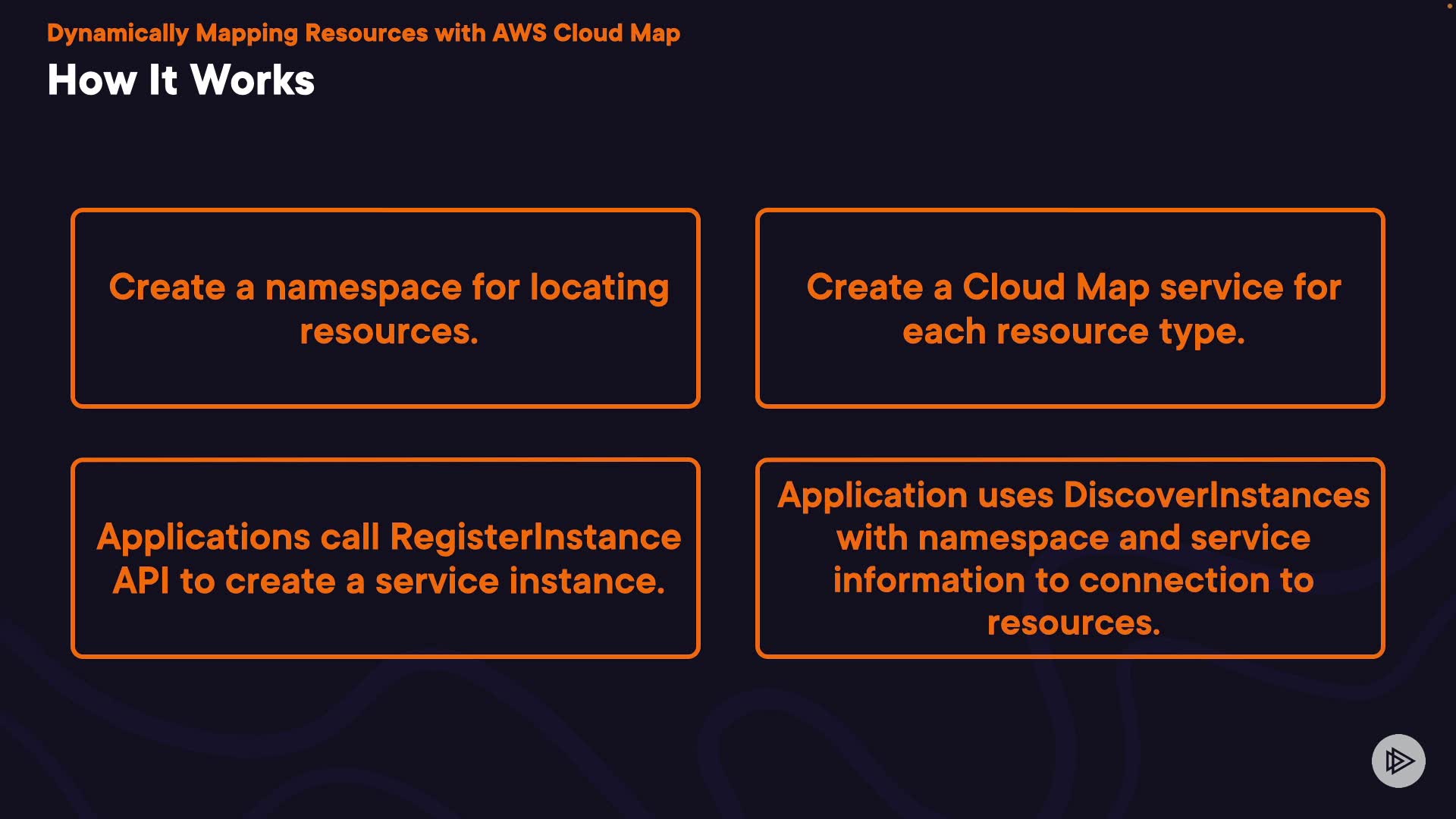Click the word 'namespace' in first box
Image resolution: width=1456 pixels, height=819 pixels.
362,287
